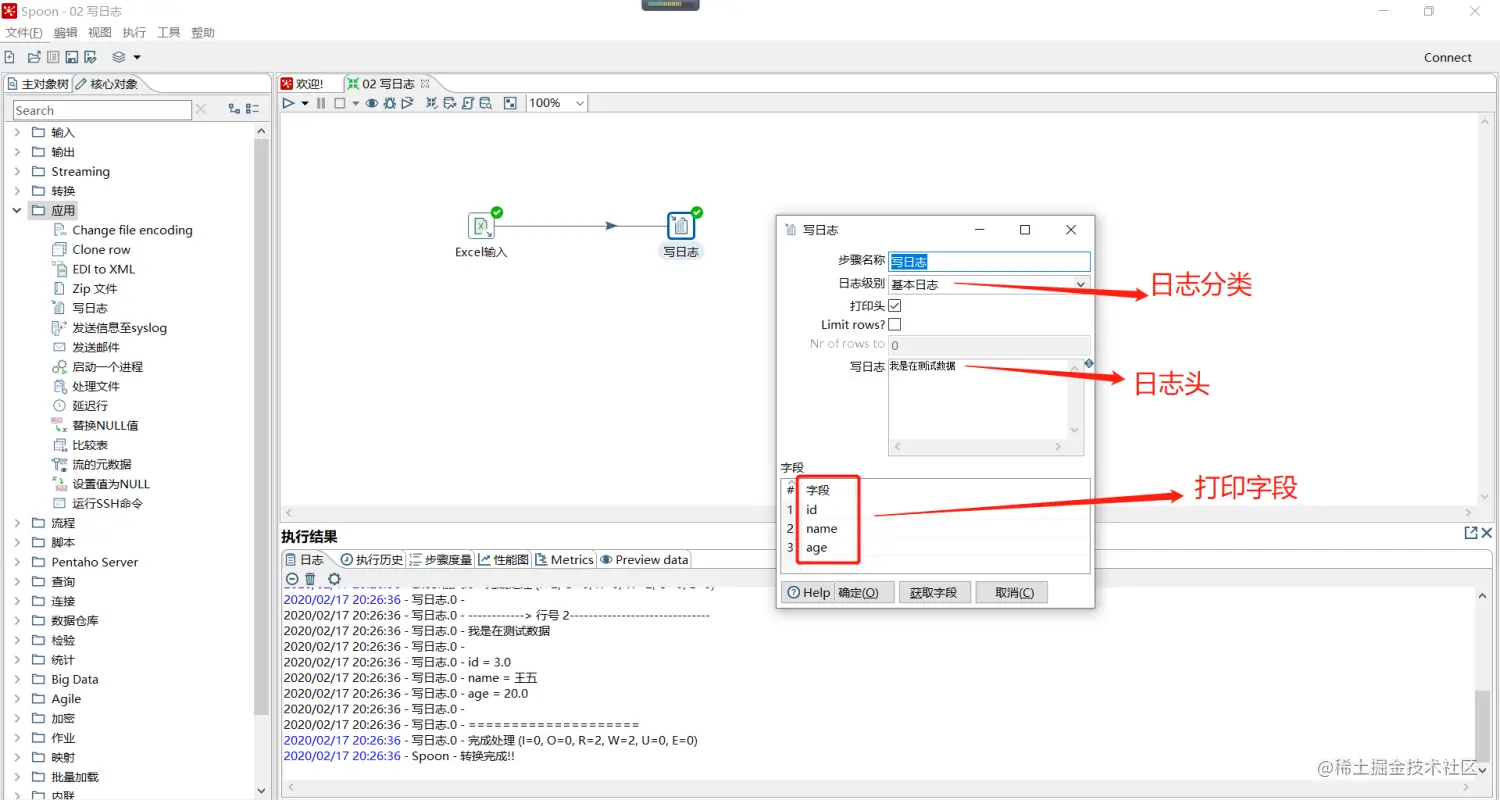Click the collapse tree icon beside search
Viewport: 1500px width, 800px height.
[253, 109]
